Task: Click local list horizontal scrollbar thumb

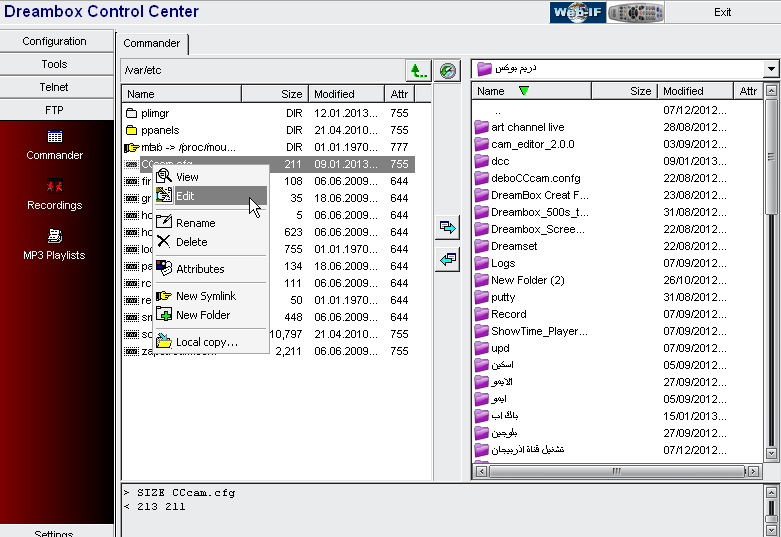Action: tap(617, 471)
